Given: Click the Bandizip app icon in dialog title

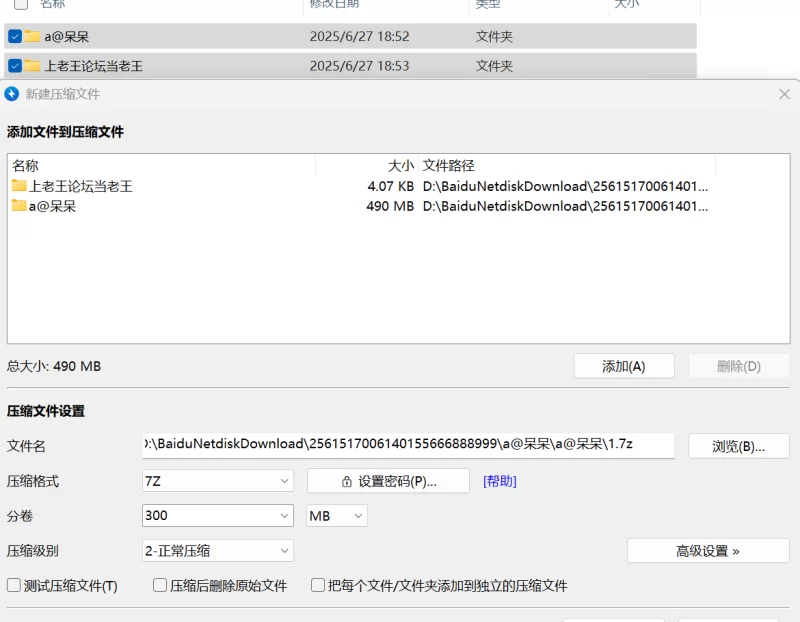Looking at the screenshot, I should tap(11, 94).
